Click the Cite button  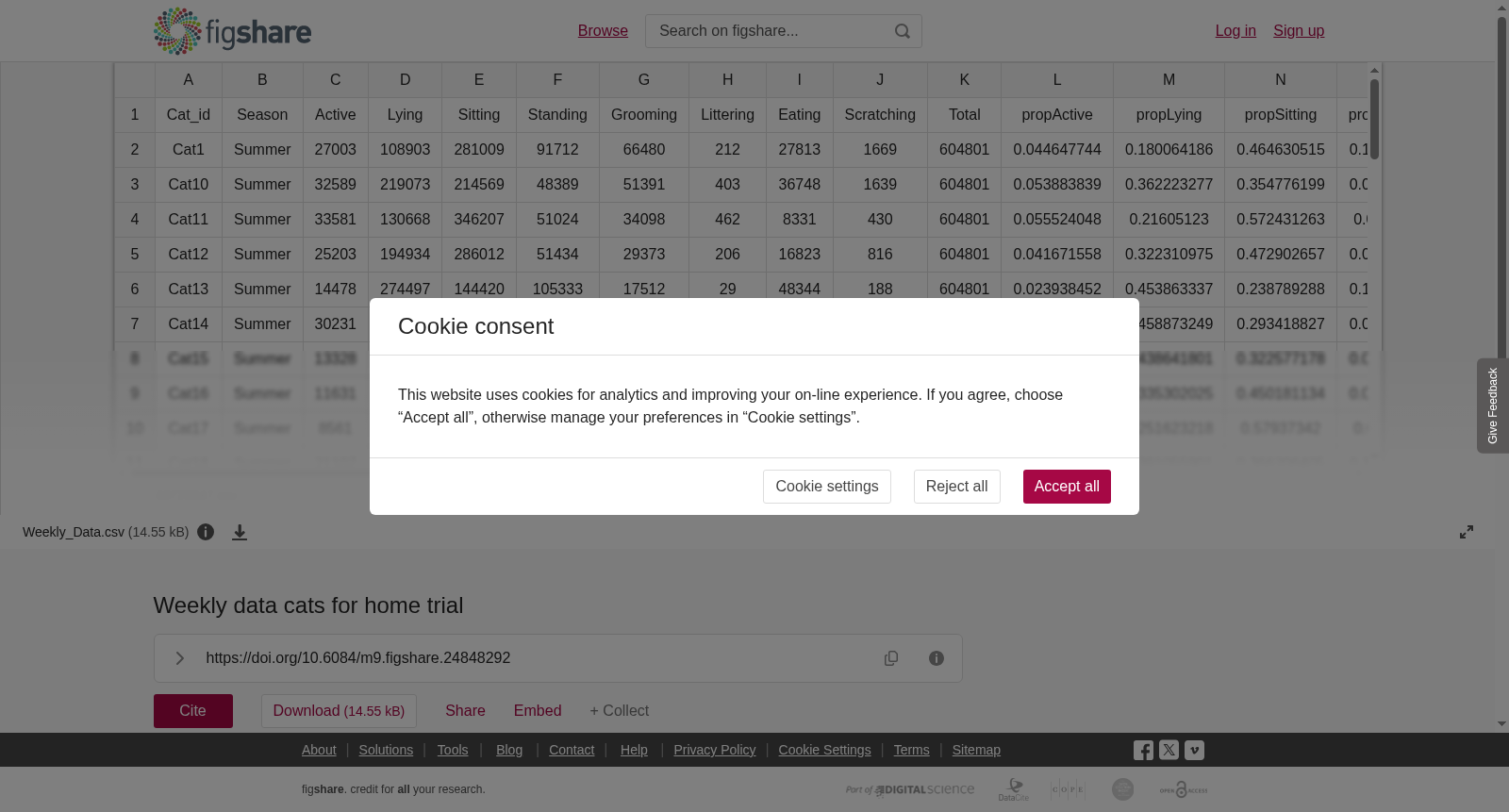click(x=193, y=711)
